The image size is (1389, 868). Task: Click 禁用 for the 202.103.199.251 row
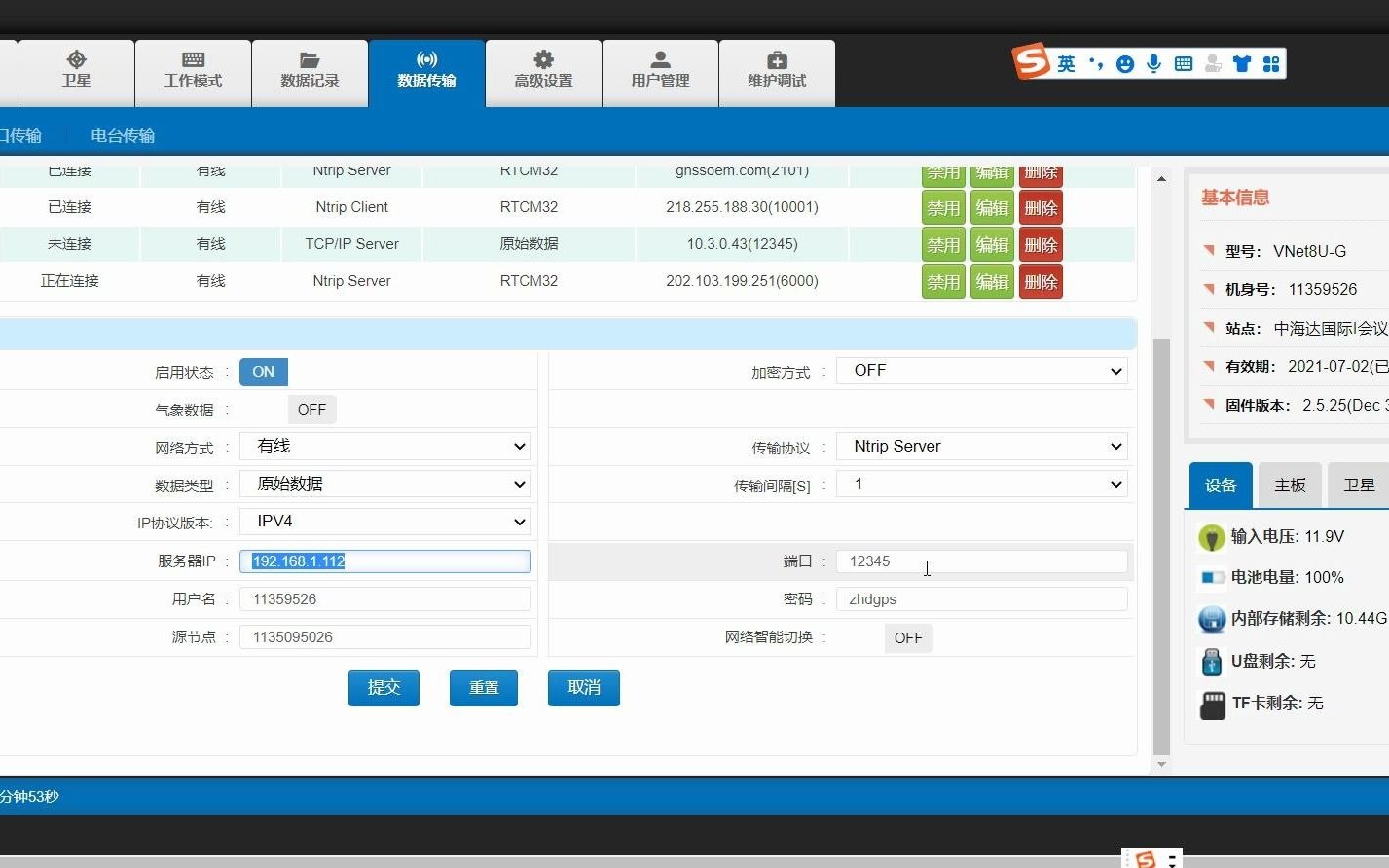(x=943, y=281)
